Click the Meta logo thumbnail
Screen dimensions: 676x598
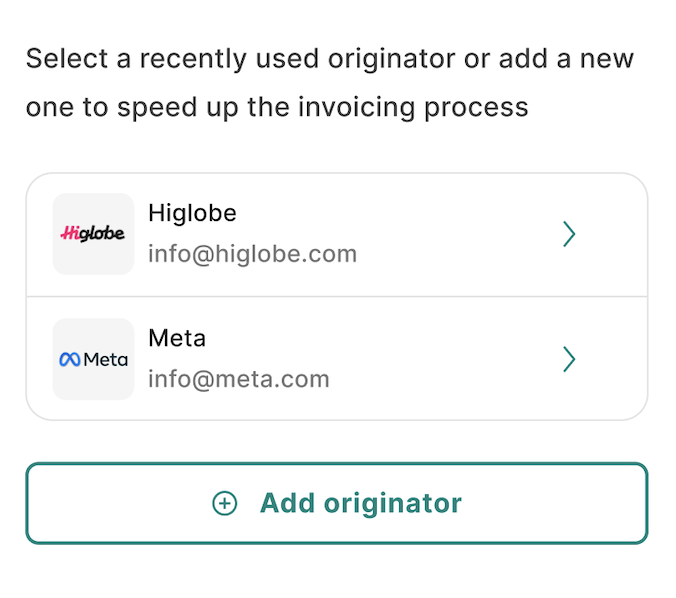click(93, 359)
